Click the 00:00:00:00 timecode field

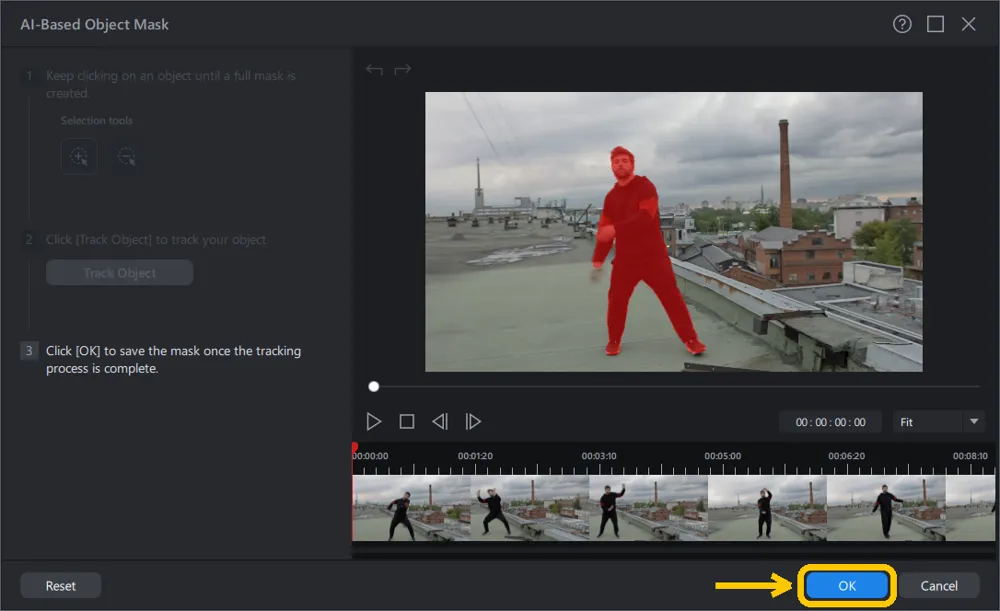pyautogui.click(x=830, y=422)
